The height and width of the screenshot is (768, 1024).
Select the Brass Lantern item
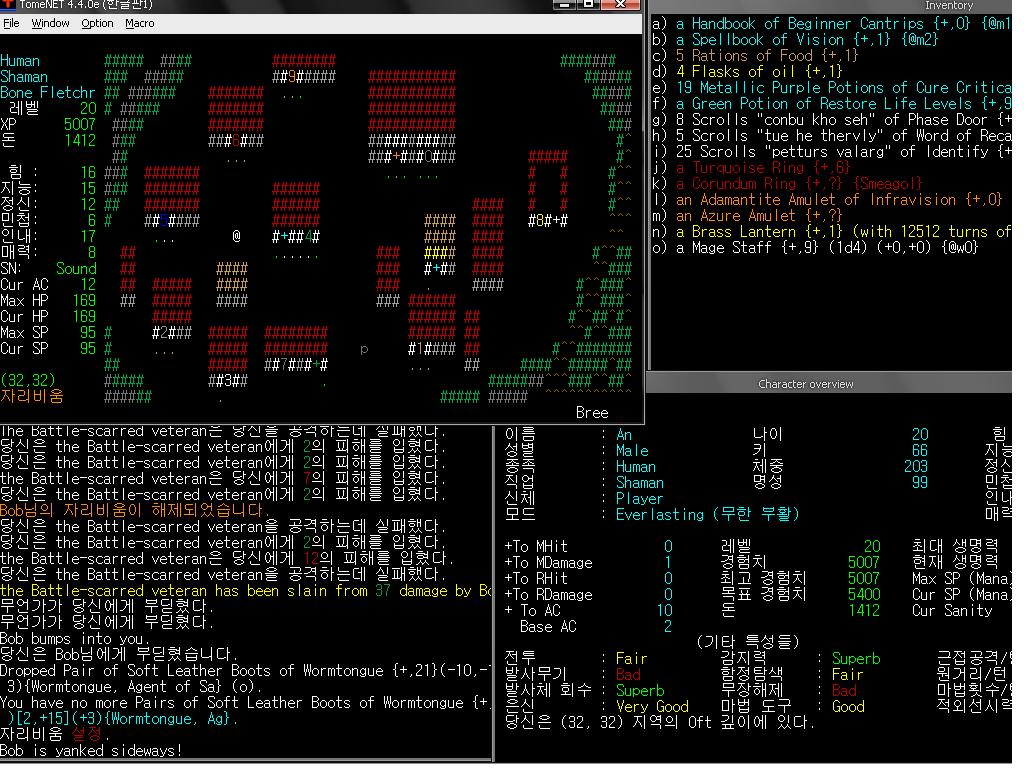831,232
